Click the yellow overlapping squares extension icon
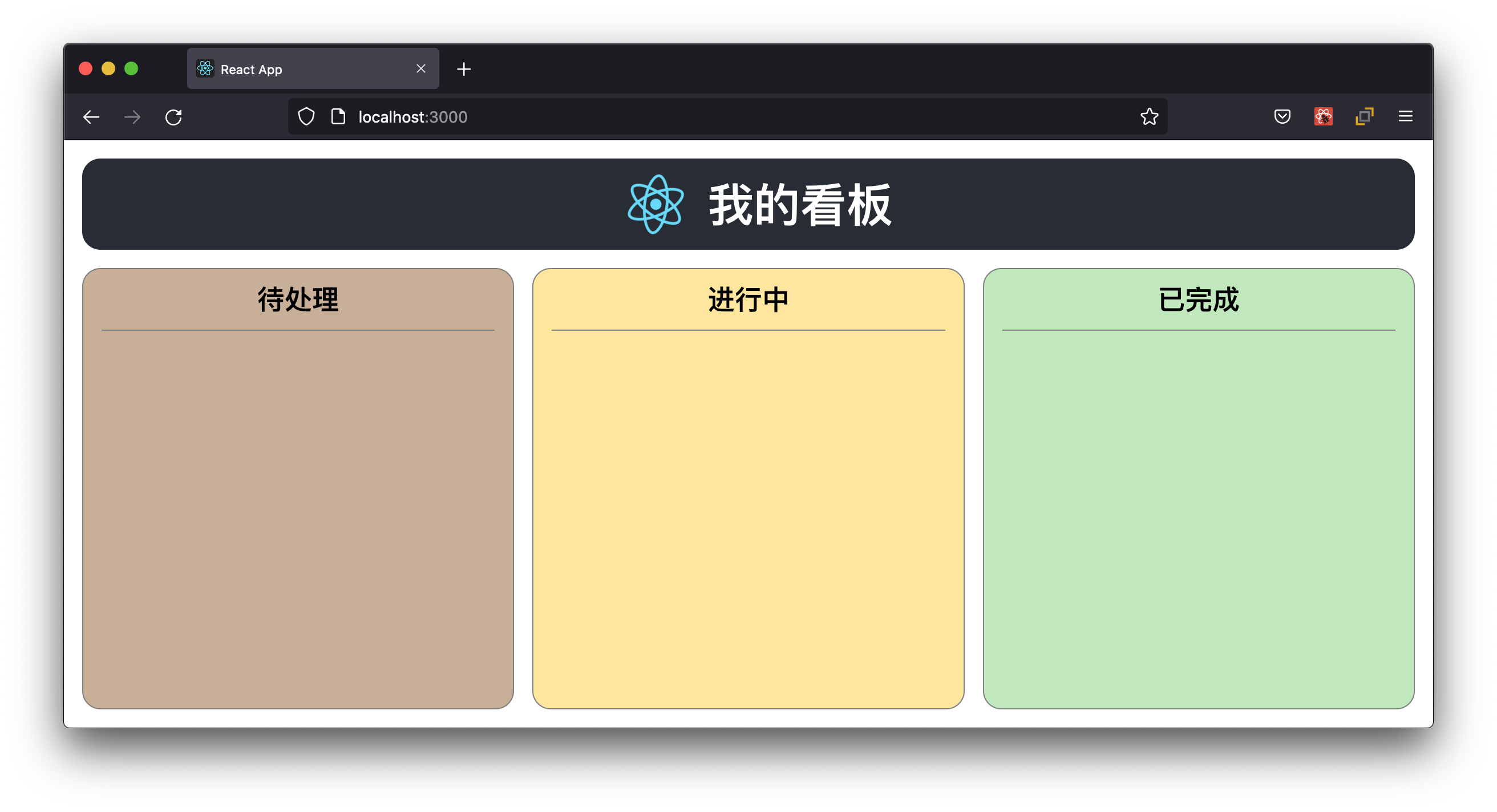1497x812 pixels. [1364, 117]
